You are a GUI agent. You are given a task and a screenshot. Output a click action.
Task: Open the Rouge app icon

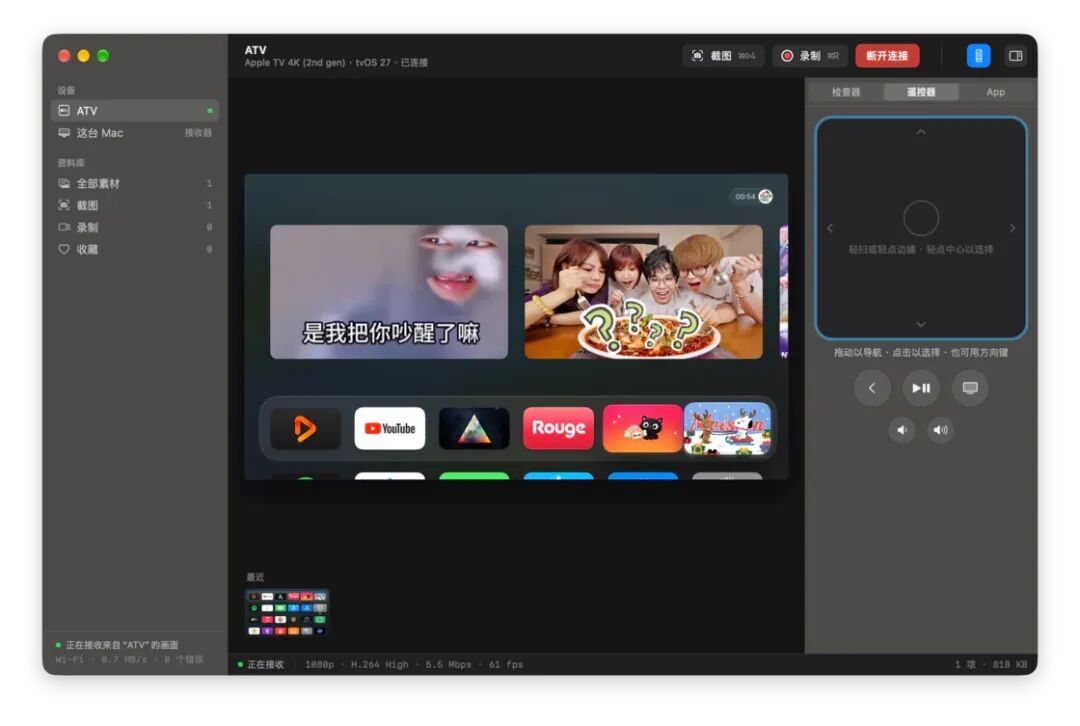pyautogui.click(x=558, y=428)
